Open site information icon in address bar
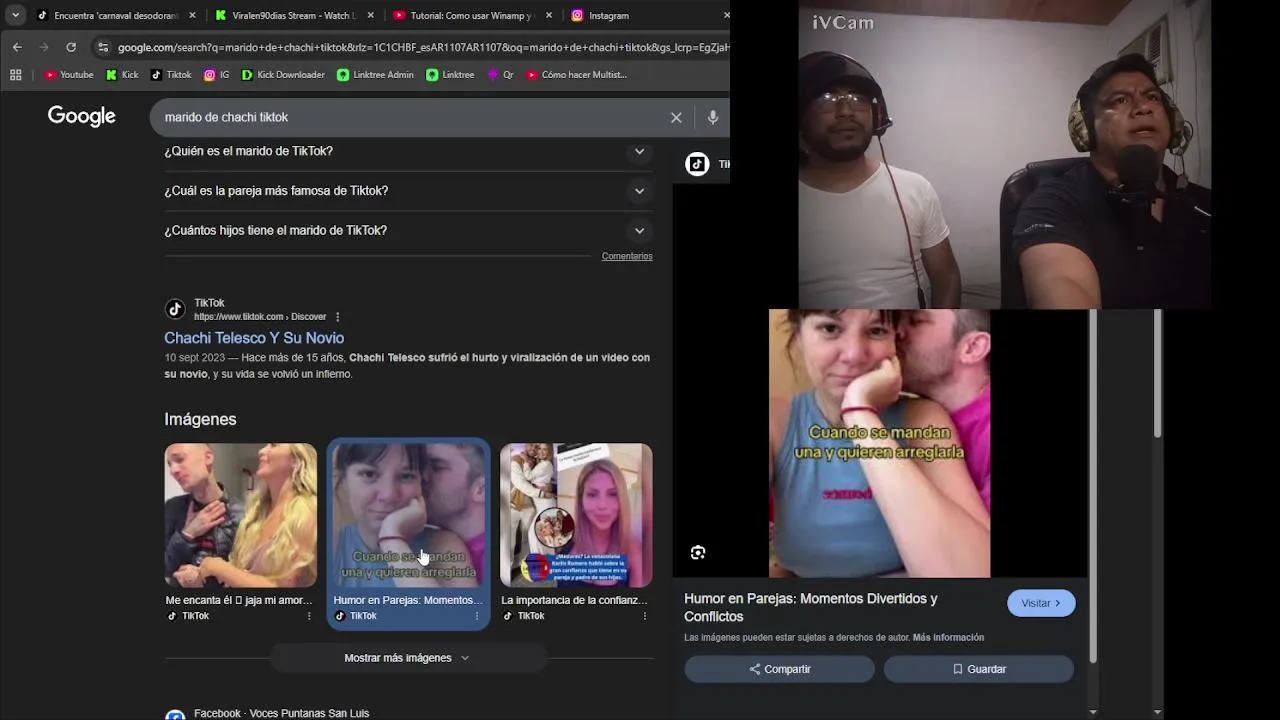 tap(103, 47)
